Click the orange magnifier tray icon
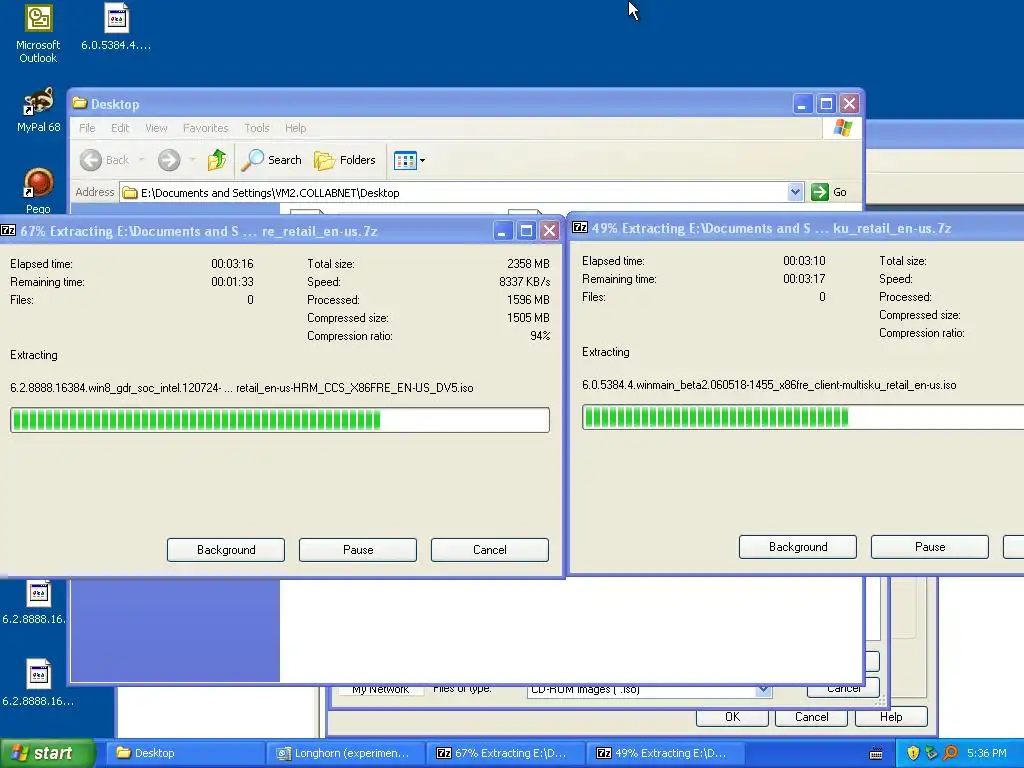This screenshot has width=1024, height=768. 950,753
